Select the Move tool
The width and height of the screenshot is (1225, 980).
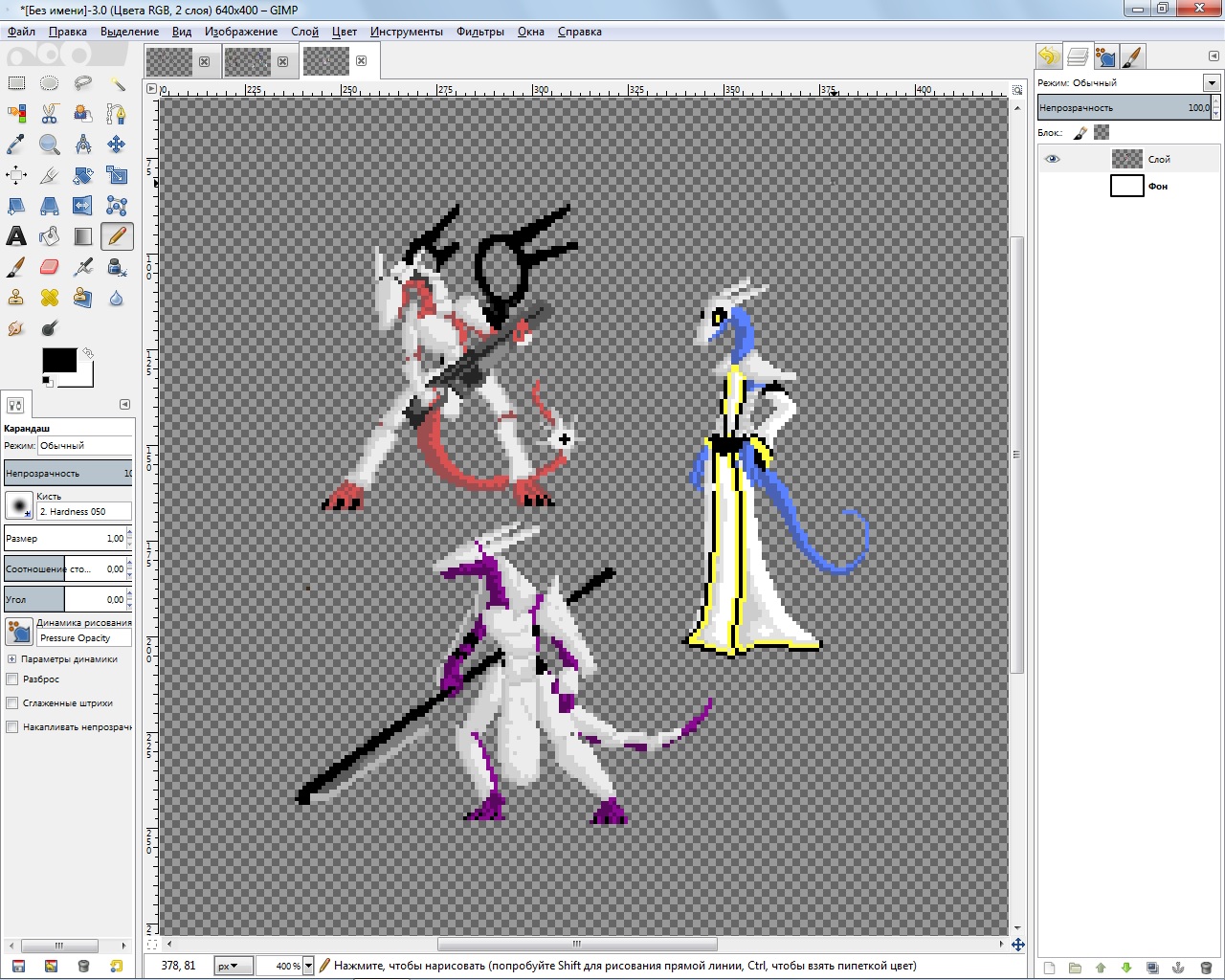pyautogui.click(x=117, y=145)
